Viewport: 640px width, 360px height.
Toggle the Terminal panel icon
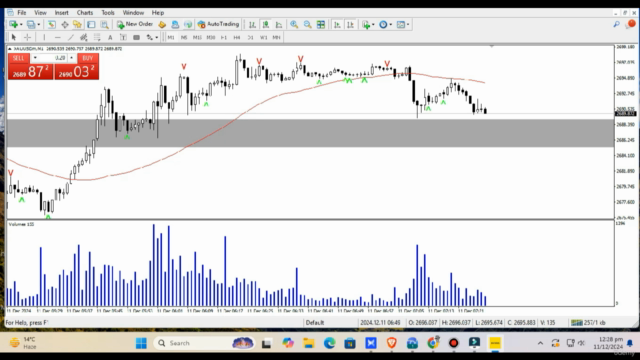point(91,24)
